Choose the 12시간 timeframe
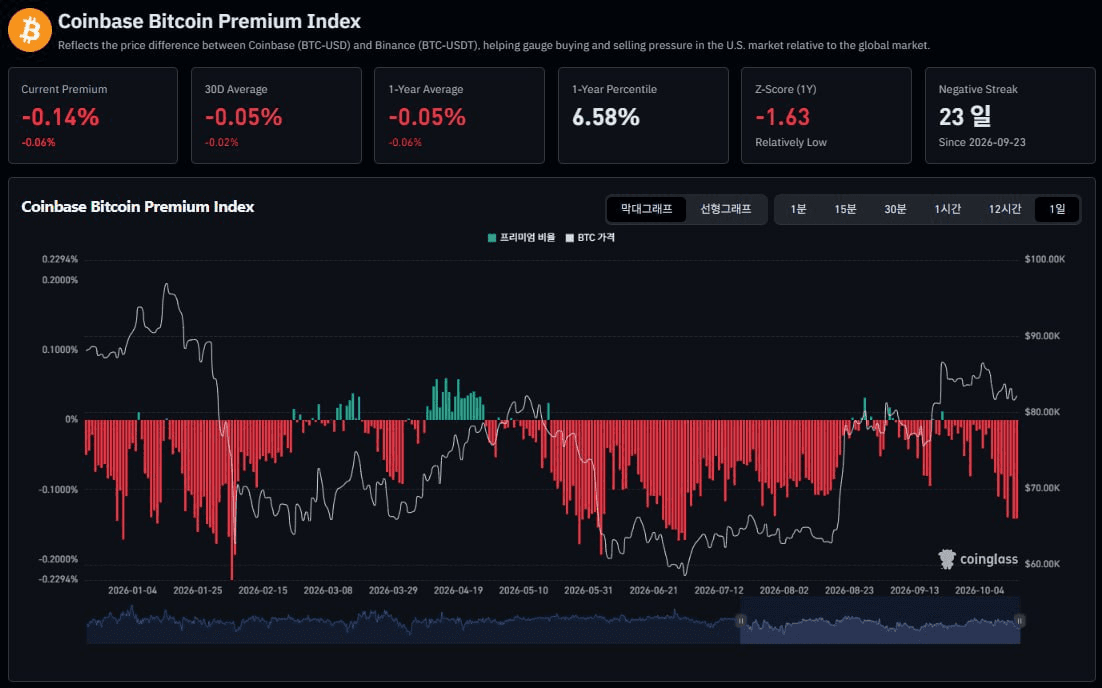Screen dimensions: 1102x688 click(x=1004, y=209)
